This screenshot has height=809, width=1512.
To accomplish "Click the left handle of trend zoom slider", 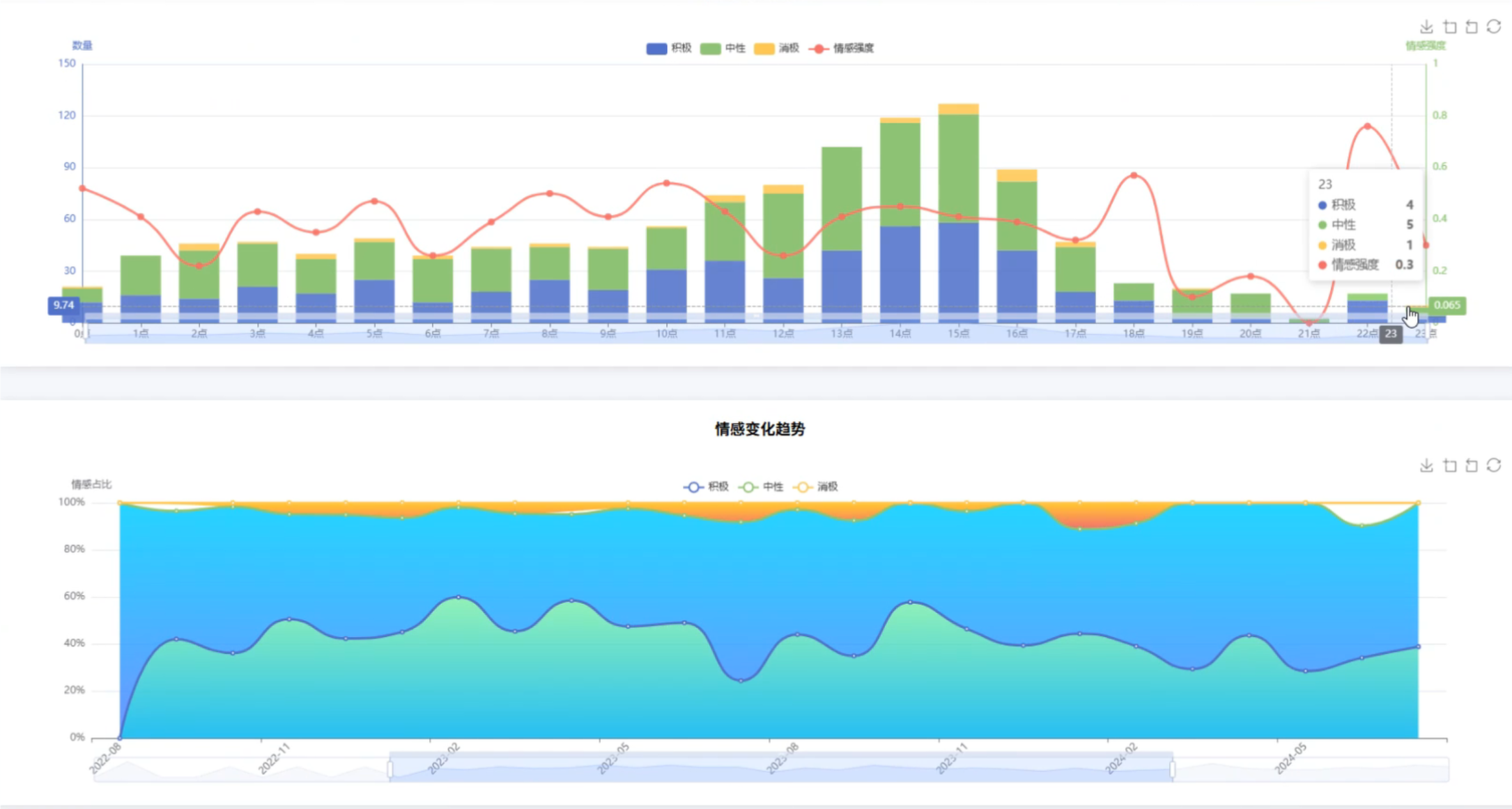I will 390,769.
